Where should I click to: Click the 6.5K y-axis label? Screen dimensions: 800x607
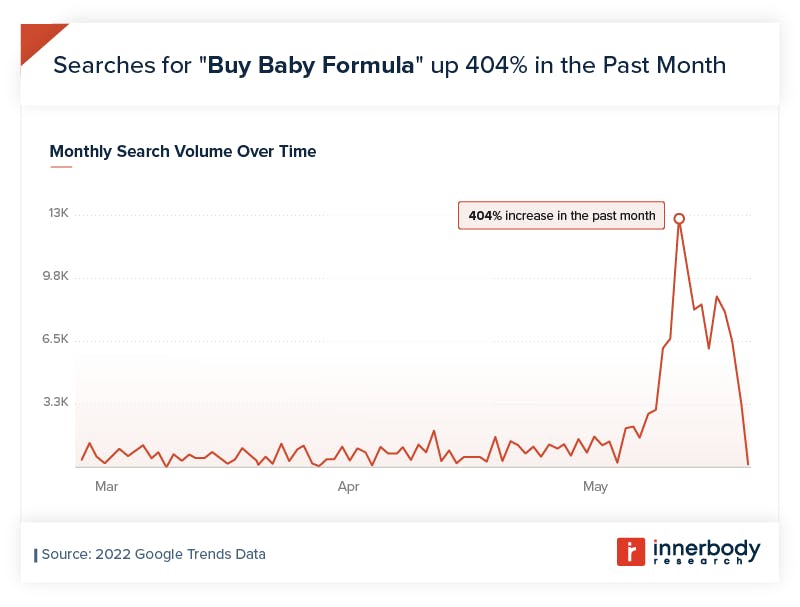point(55,339)
